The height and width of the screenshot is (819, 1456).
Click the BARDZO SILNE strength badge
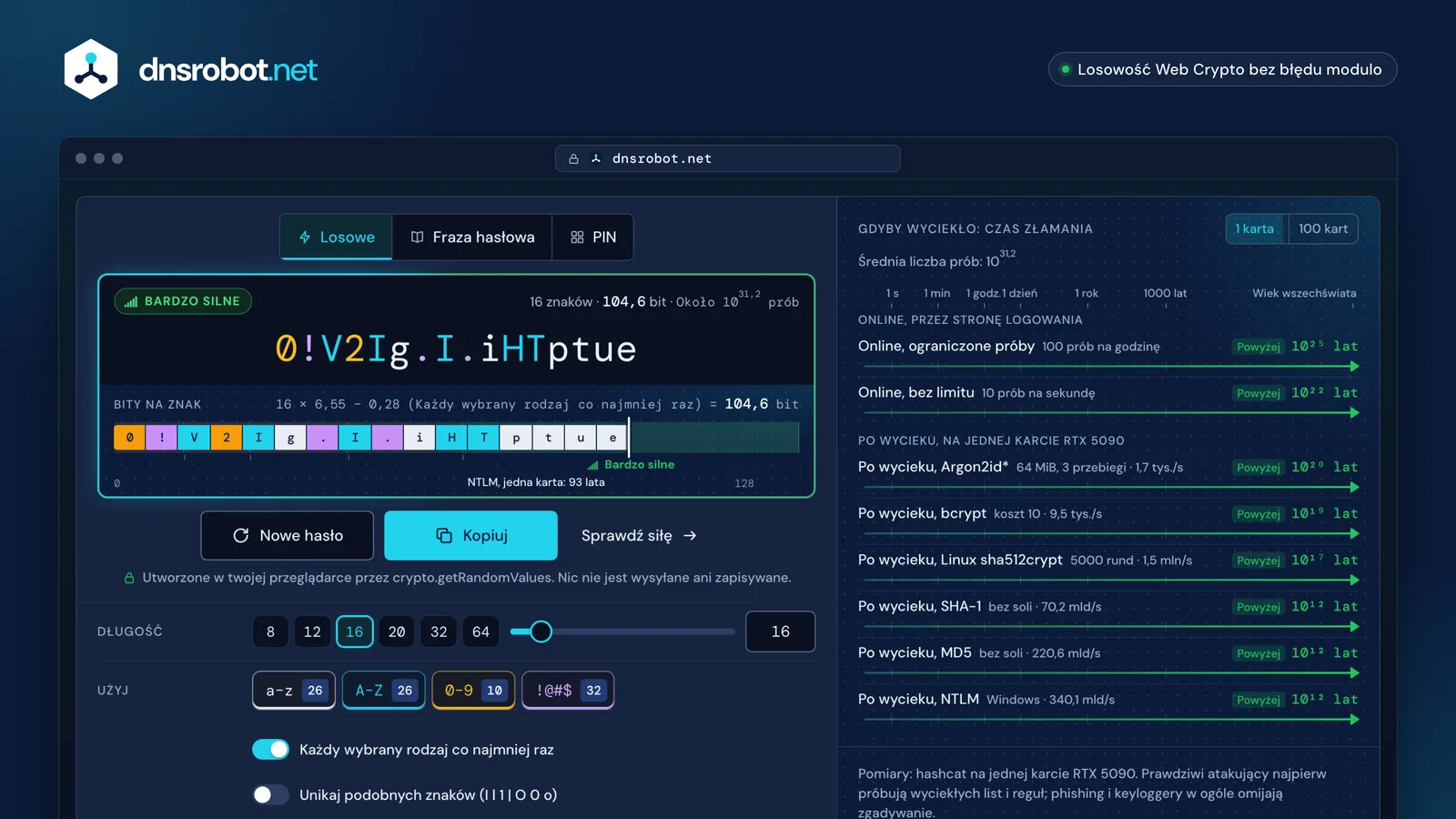click(183, 301)
